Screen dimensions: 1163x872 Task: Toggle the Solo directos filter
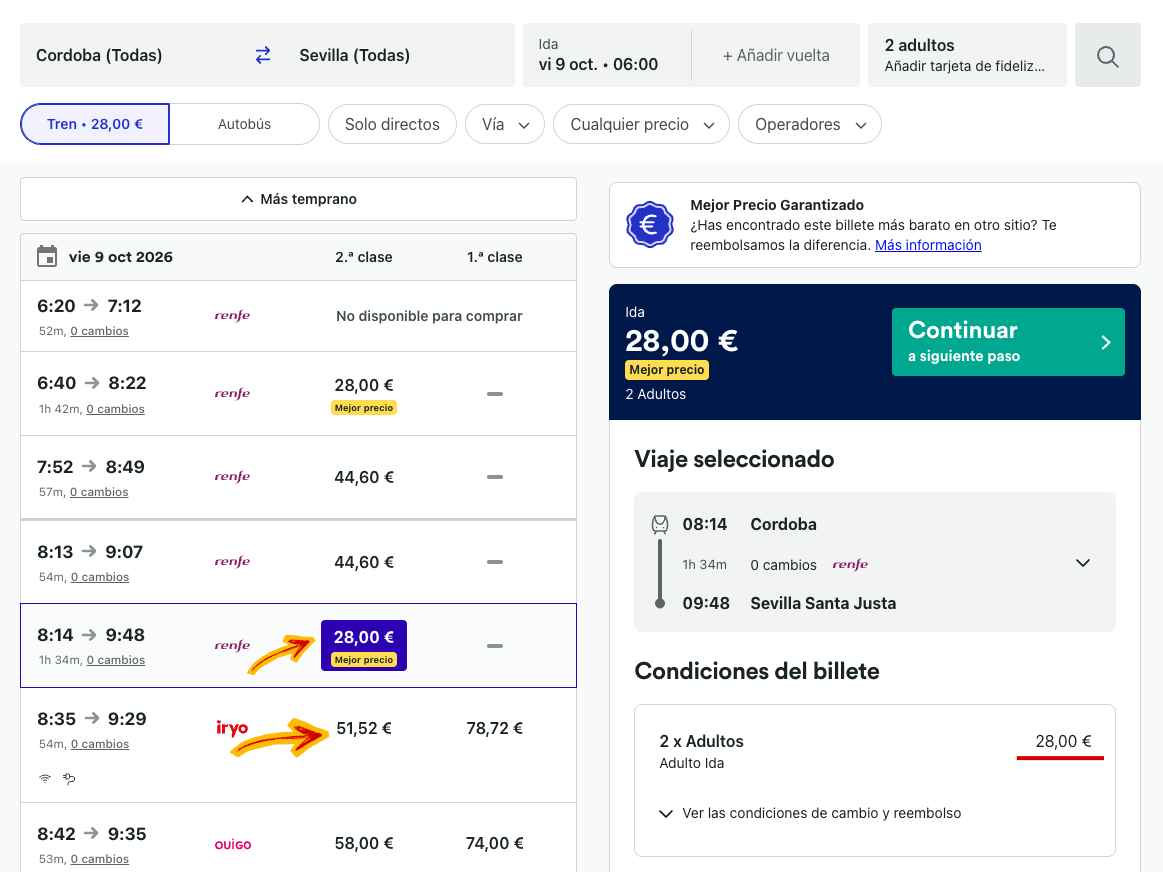pyautogui.click(x=392, y=125)
